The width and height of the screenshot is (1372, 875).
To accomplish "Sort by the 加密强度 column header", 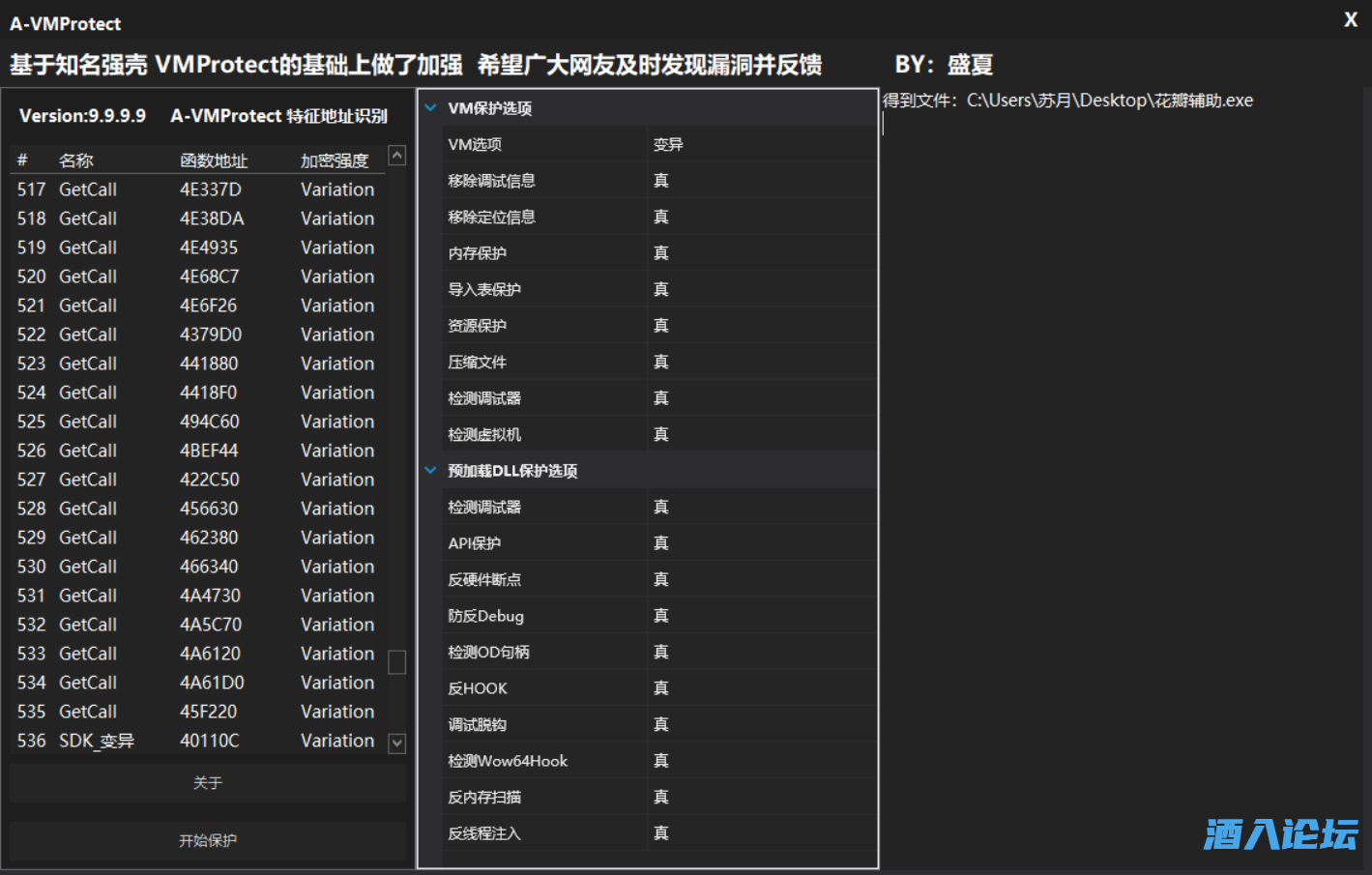I will pyautogui.click(x=335, y=160).
